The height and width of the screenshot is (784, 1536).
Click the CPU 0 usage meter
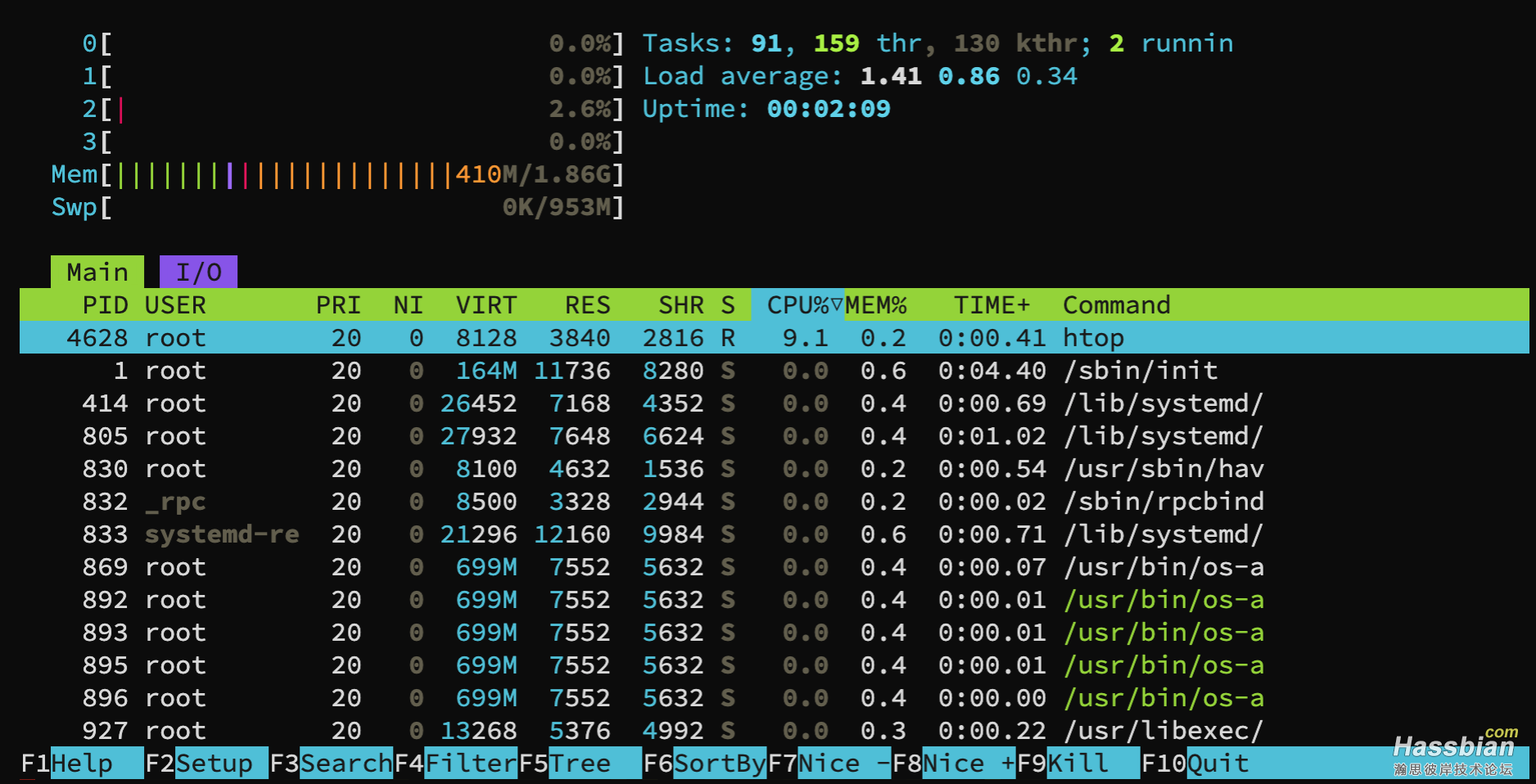[353, 43]
